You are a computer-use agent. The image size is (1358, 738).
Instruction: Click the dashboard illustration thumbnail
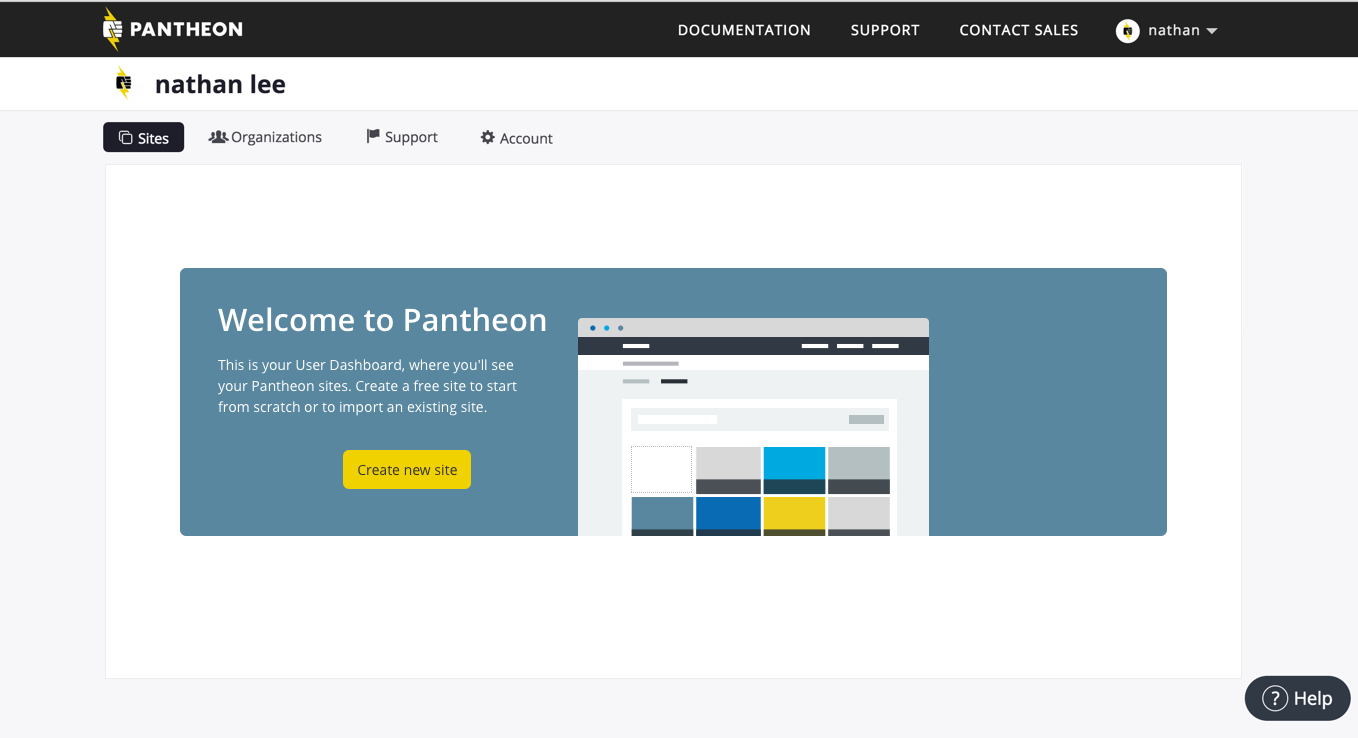pyautogui.click(x=753, y=427)
